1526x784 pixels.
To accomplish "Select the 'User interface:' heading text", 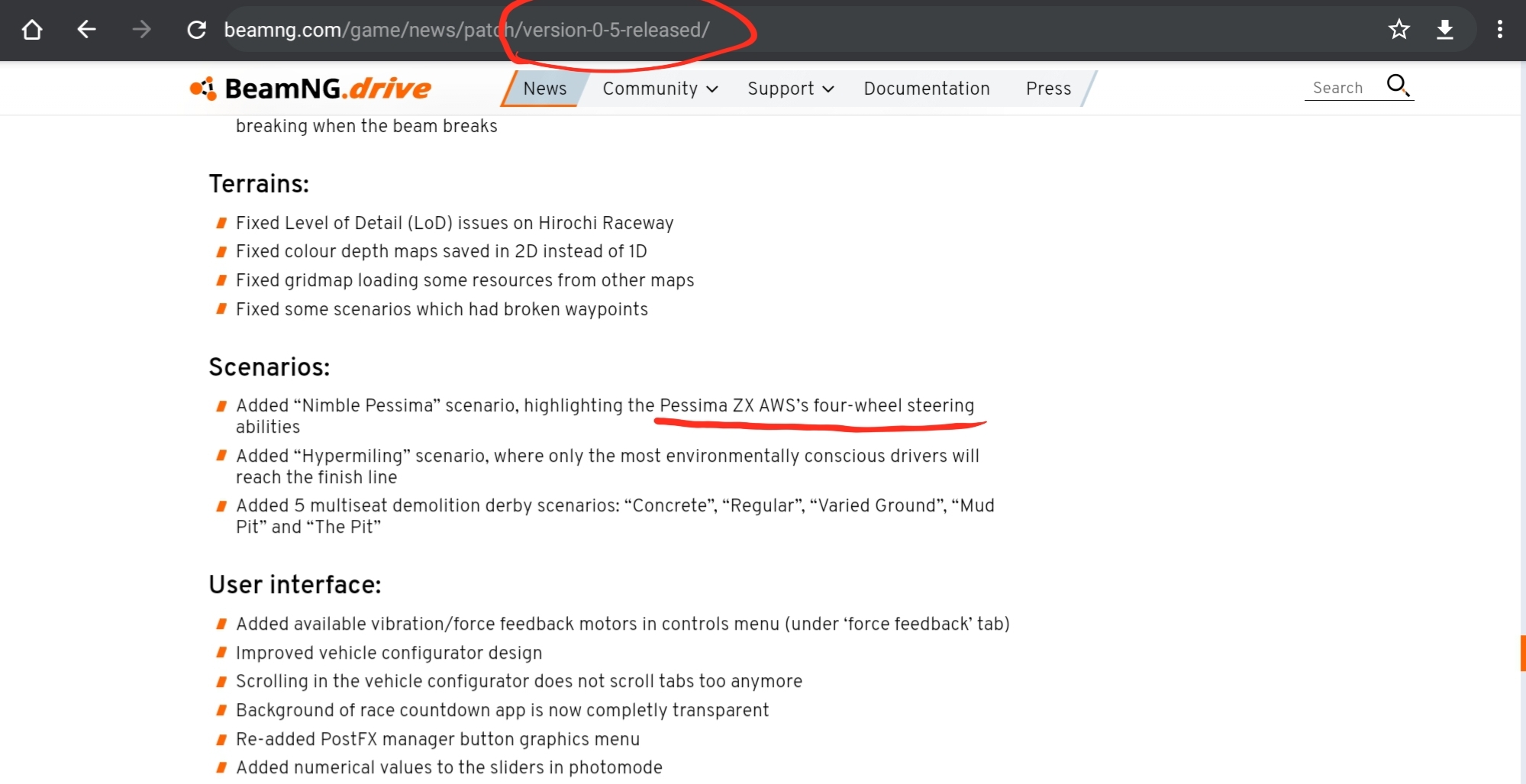I will pos(295,585).
